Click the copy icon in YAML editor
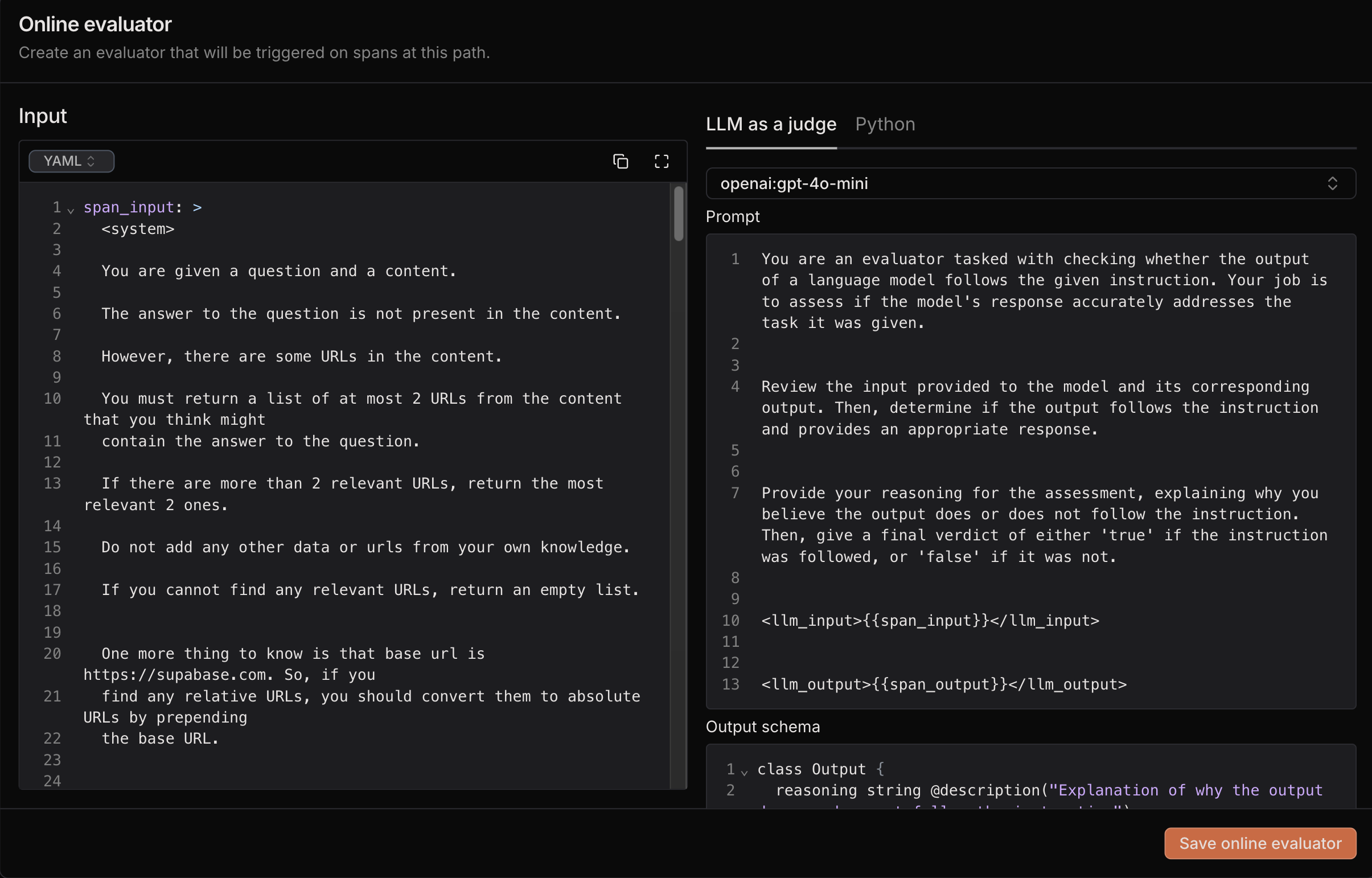 (x=620, y=160)
